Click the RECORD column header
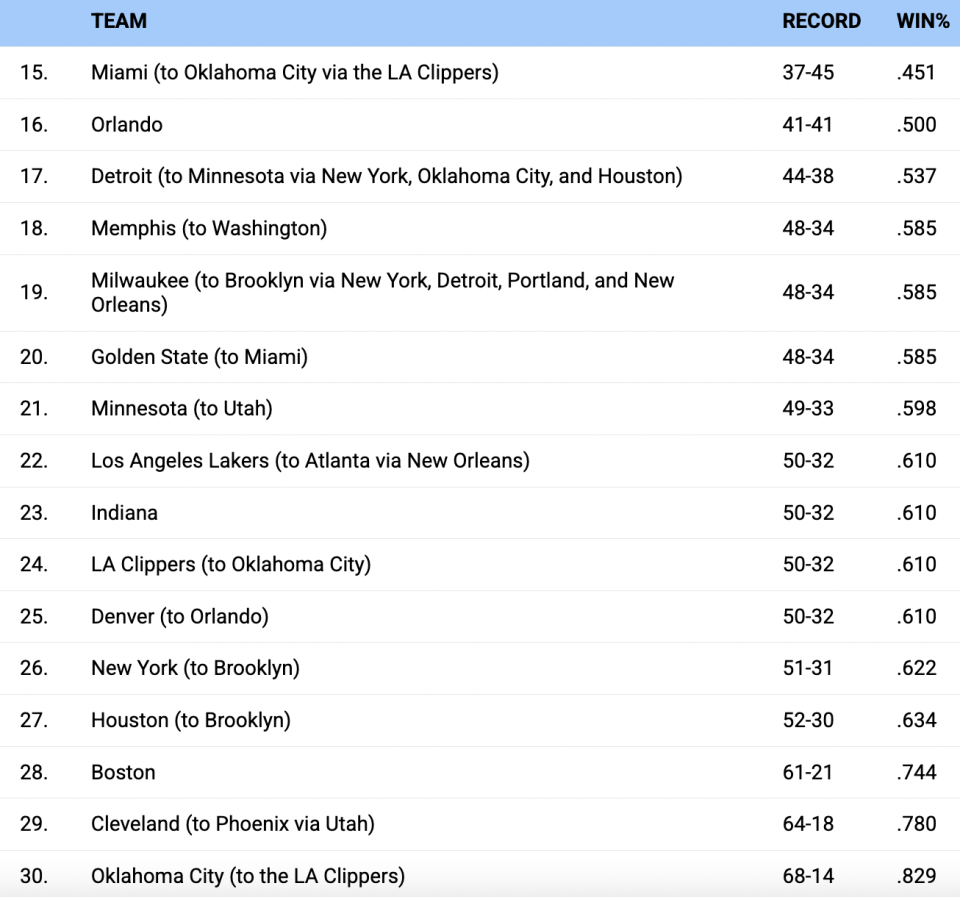The image size is (960, 897). pyautogui.click(x=821, y=21)
